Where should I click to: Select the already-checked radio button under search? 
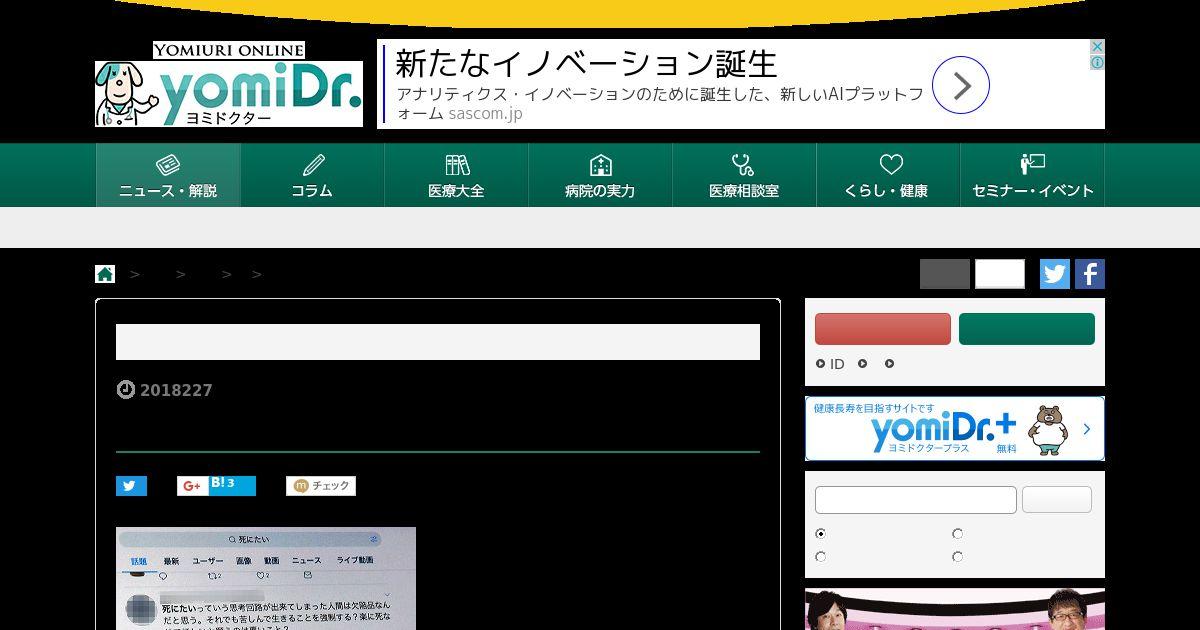tap(821, 534)
